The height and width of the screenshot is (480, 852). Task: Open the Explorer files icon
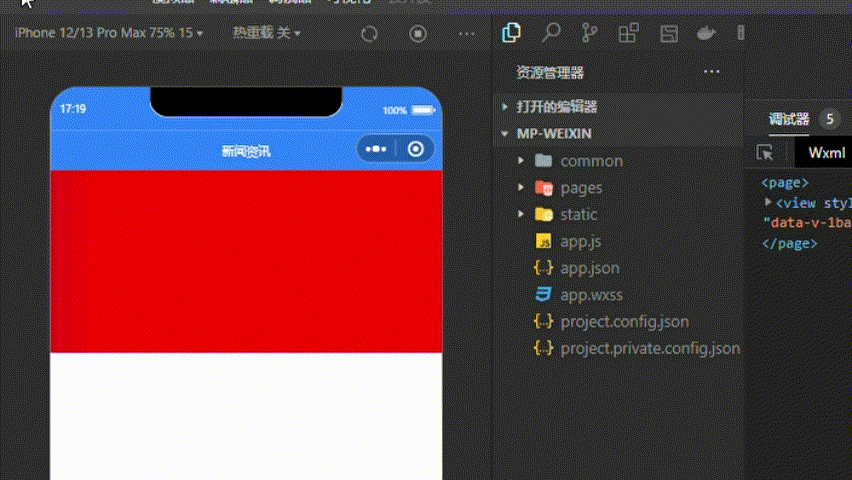point(511,33)
